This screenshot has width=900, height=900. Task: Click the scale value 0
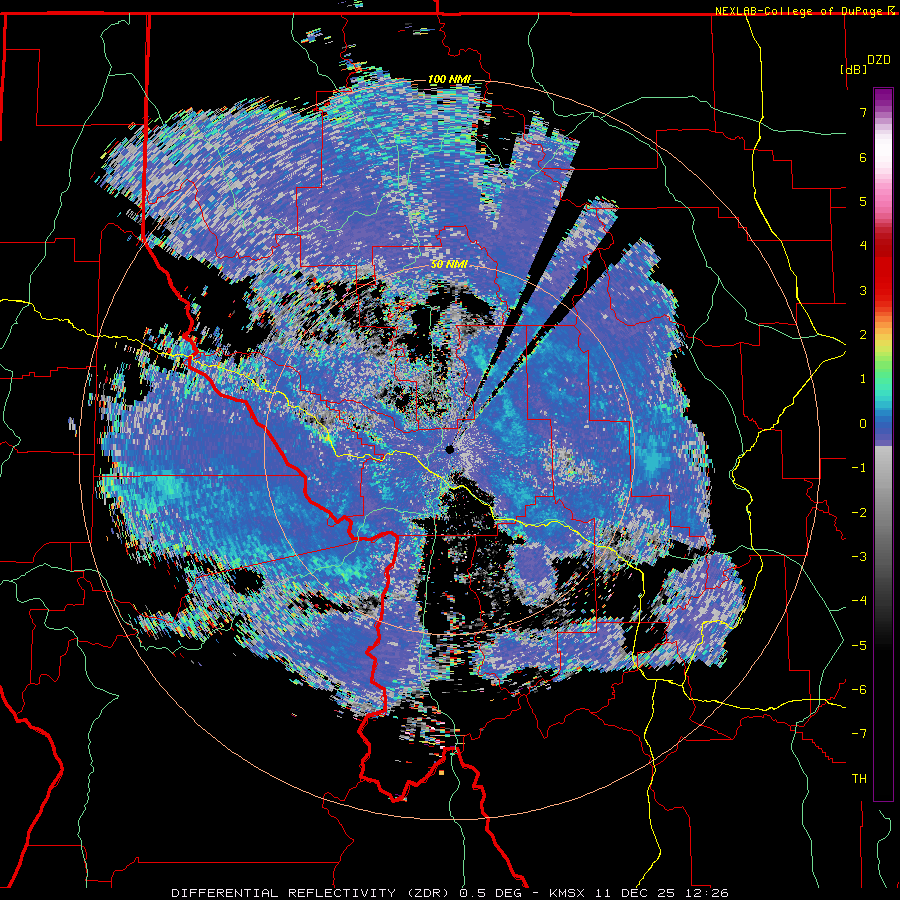(863, 424)
